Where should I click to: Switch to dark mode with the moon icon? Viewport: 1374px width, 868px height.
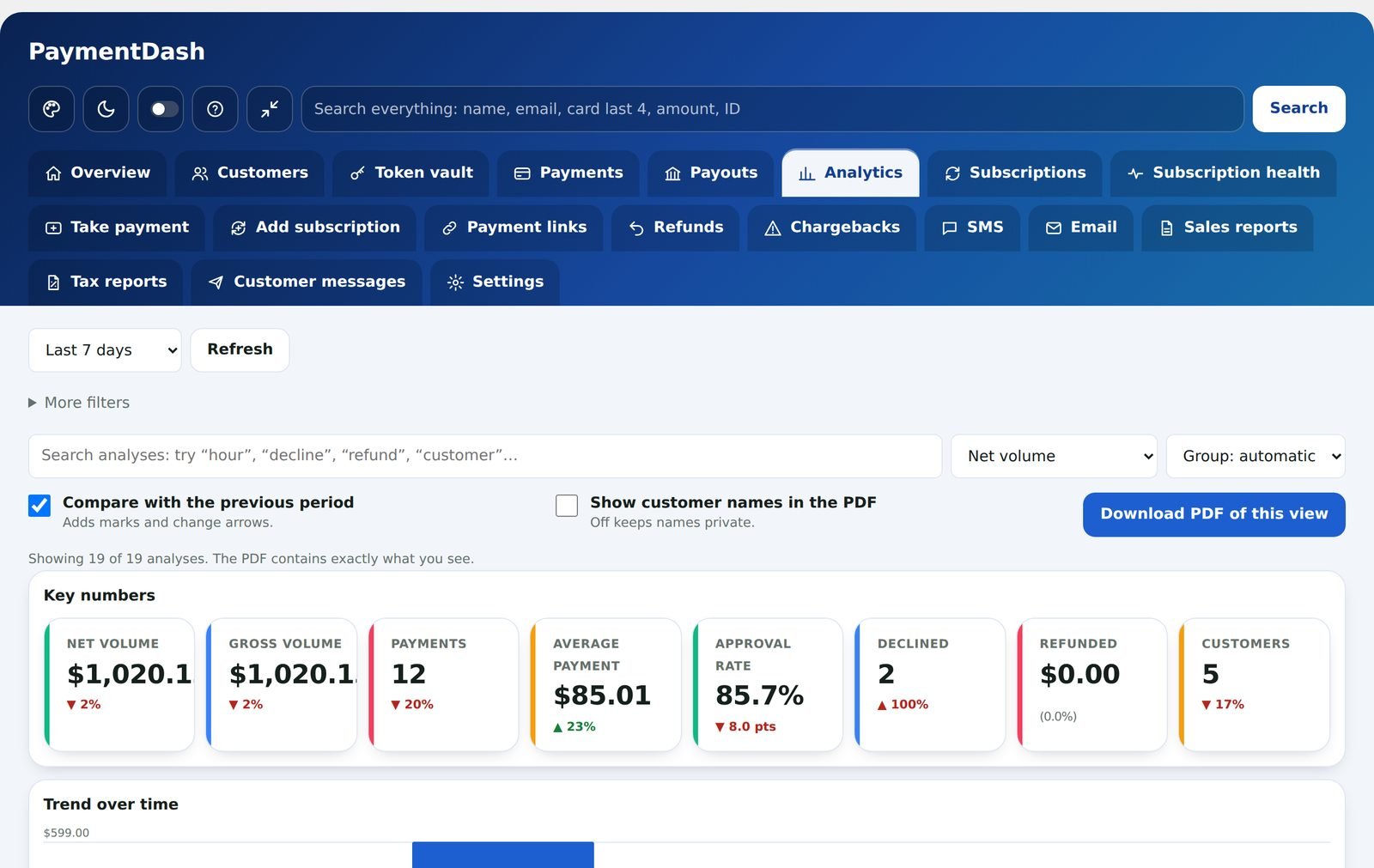pyautogui.click(x=106, y=109)
